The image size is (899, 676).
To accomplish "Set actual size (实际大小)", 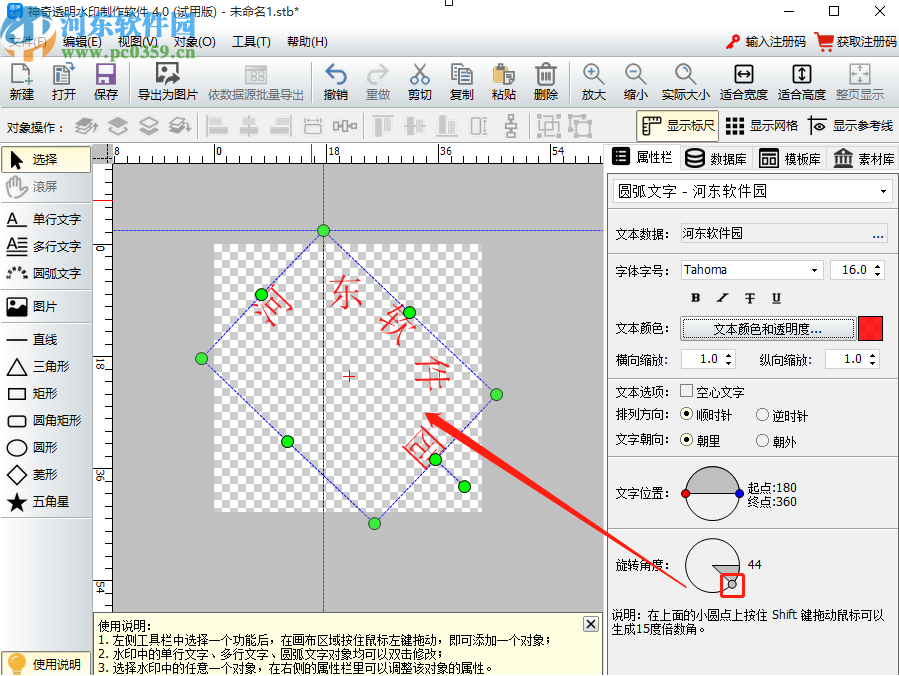I will click(685, 82).
